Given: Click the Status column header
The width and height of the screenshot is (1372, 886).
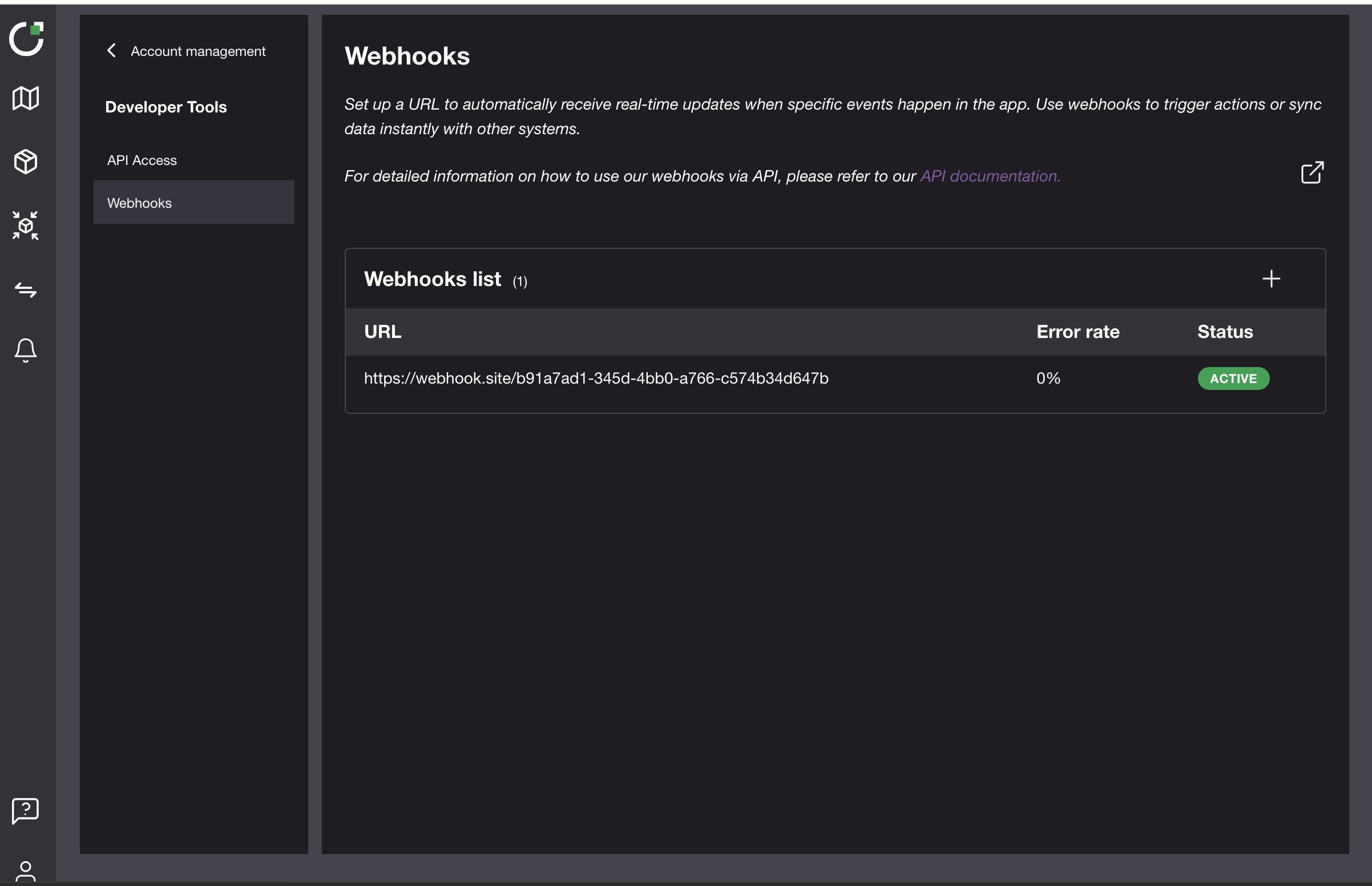Looking at the screenshot, I should (1225, 332).
